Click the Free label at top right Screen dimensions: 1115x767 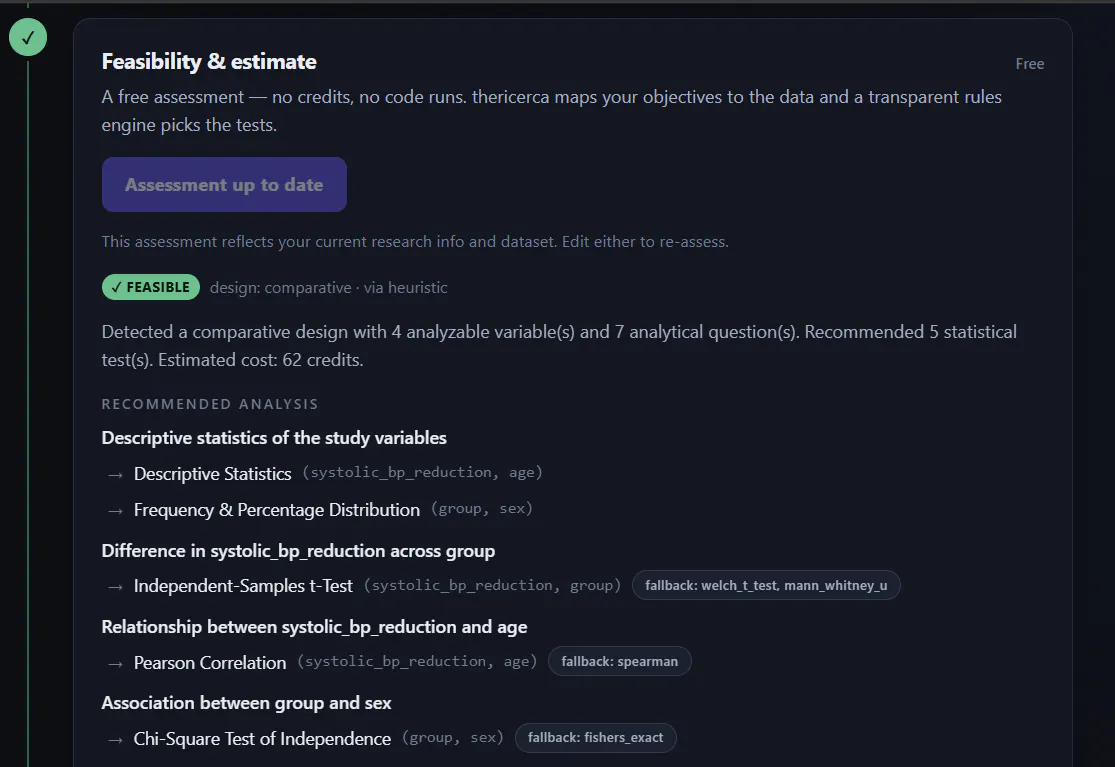click(x=1030, y=64)
